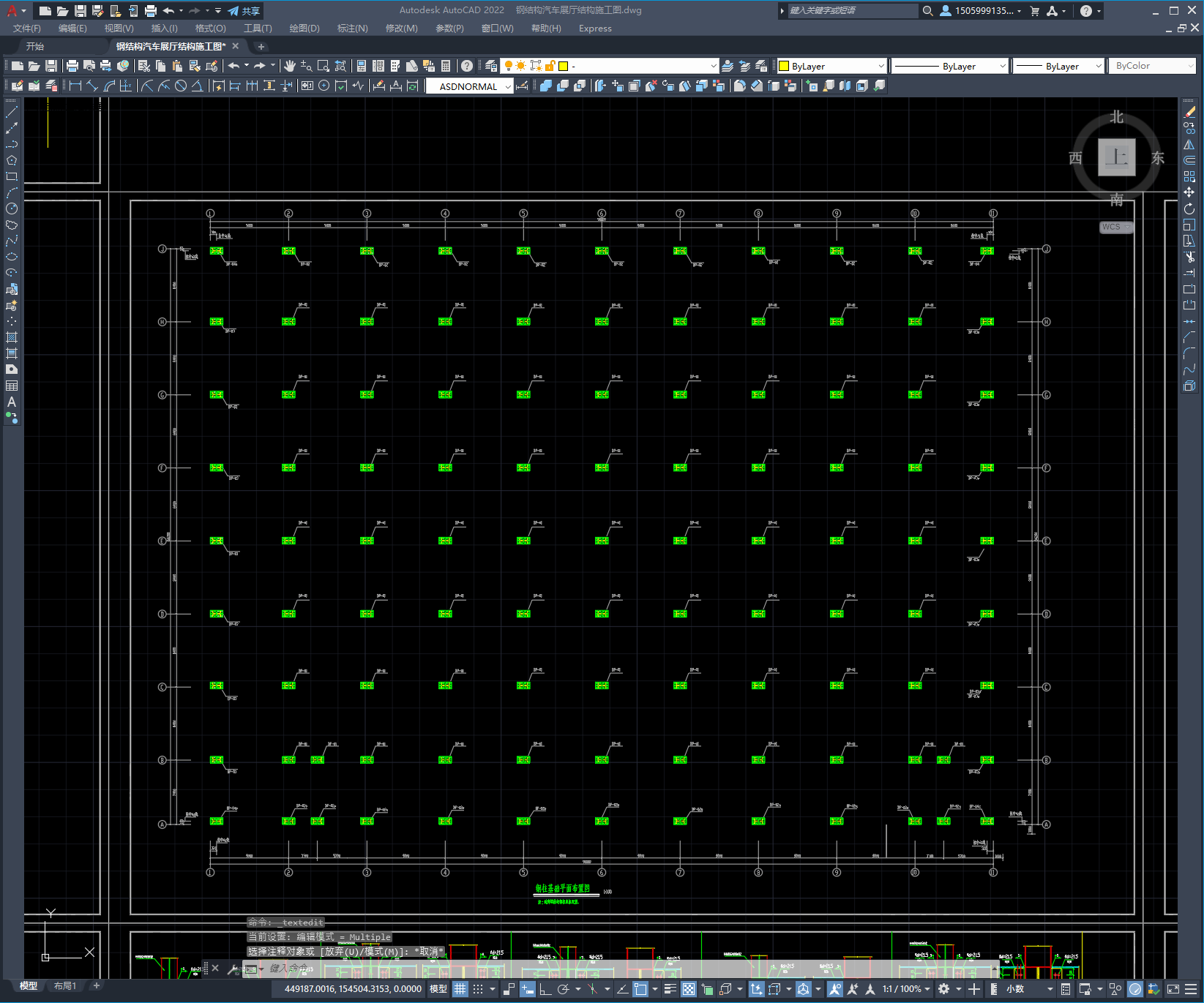The width and height of the screenshot is (1204, 1003).
Task: Open the AutoCAD application menu (red A)
Action: pyautogui.click(x=12, y=10)
